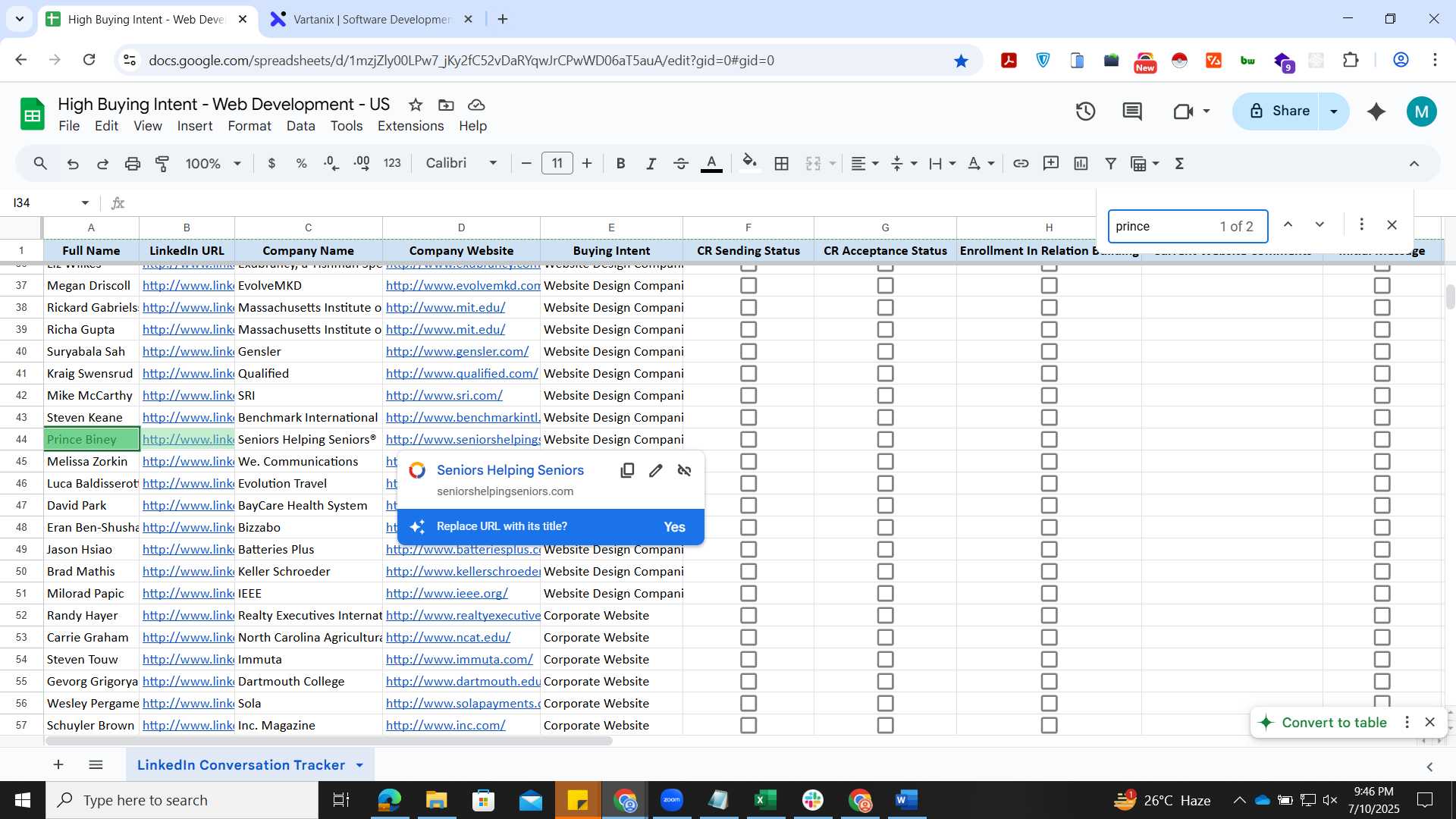Open the Insert menu
The width and height of the screenshot is (1456, 819).
(x=195, y=126)
